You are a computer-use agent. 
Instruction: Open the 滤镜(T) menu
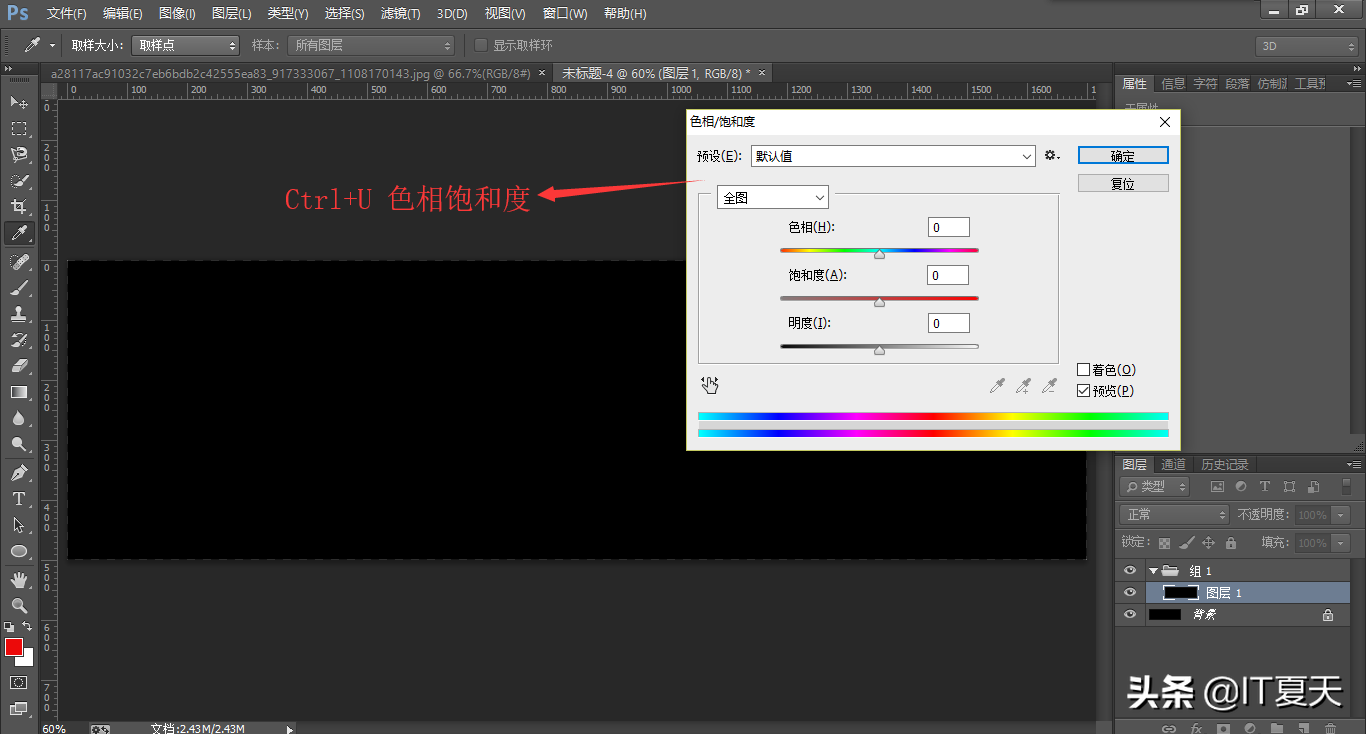[x=400, y=14]
